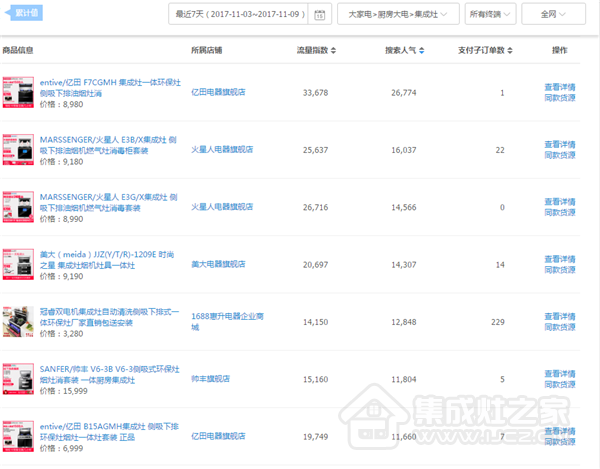This screenshot has height=469, width=600.
Task: Open entive/亿田 F7CGMH product thumbnail
Action: 18,92
